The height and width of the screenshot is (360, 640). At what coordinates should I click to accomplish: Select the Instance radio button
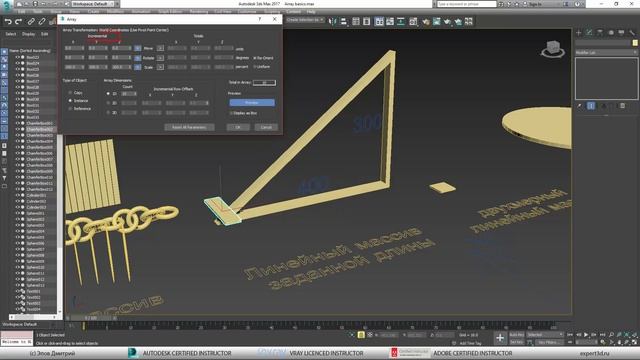(70, 100)
